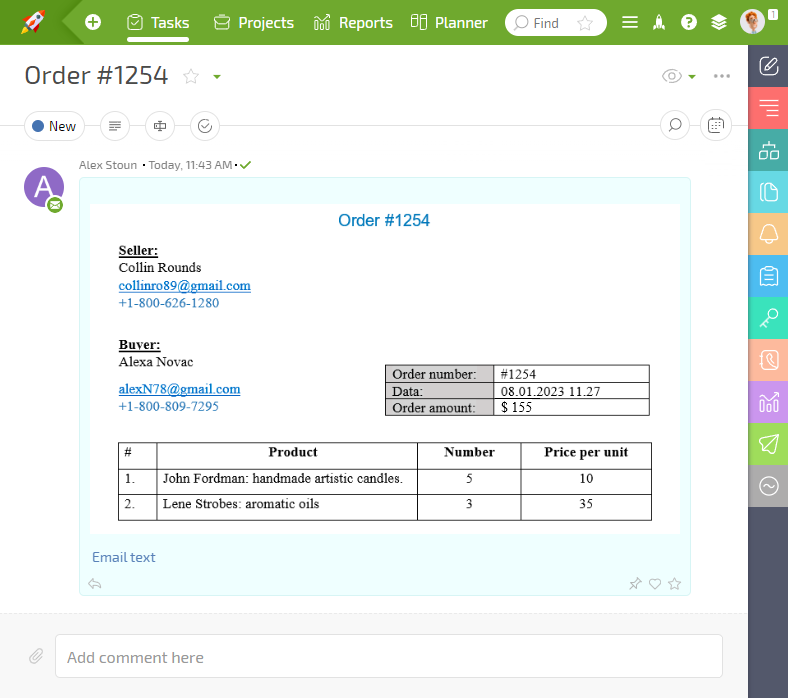Star the comment with star icon
This screenshot has height=698, width=788.
pos(674,583)
